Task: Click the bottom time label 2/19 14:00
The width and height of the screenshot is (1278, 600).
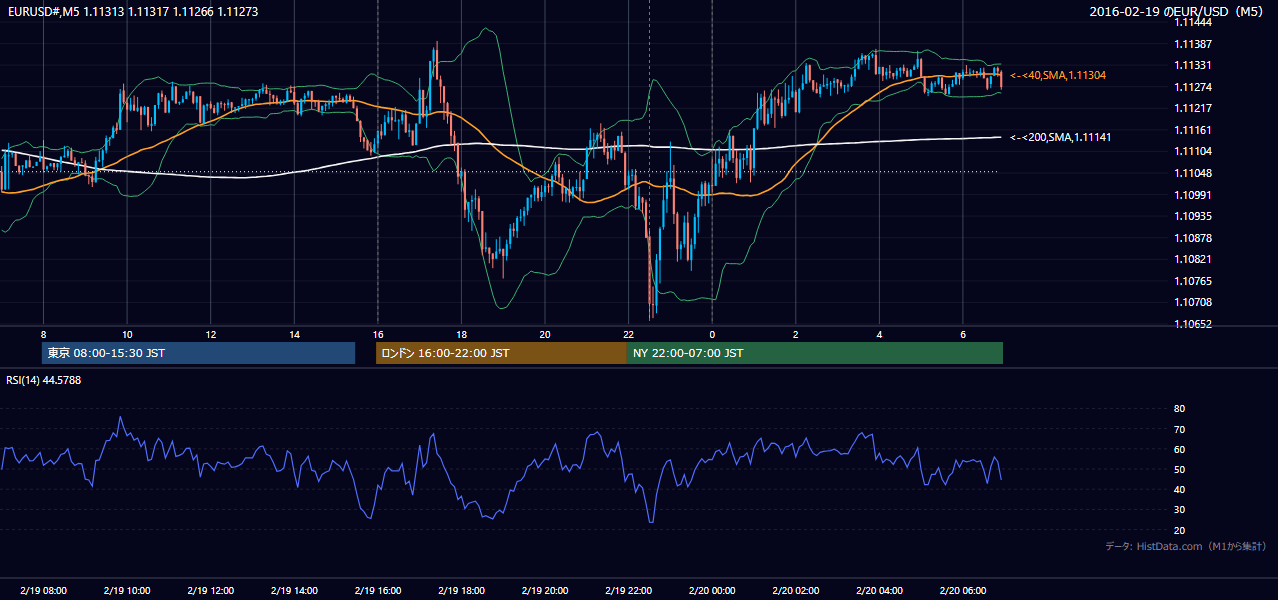Action: [x=294, y=591]
